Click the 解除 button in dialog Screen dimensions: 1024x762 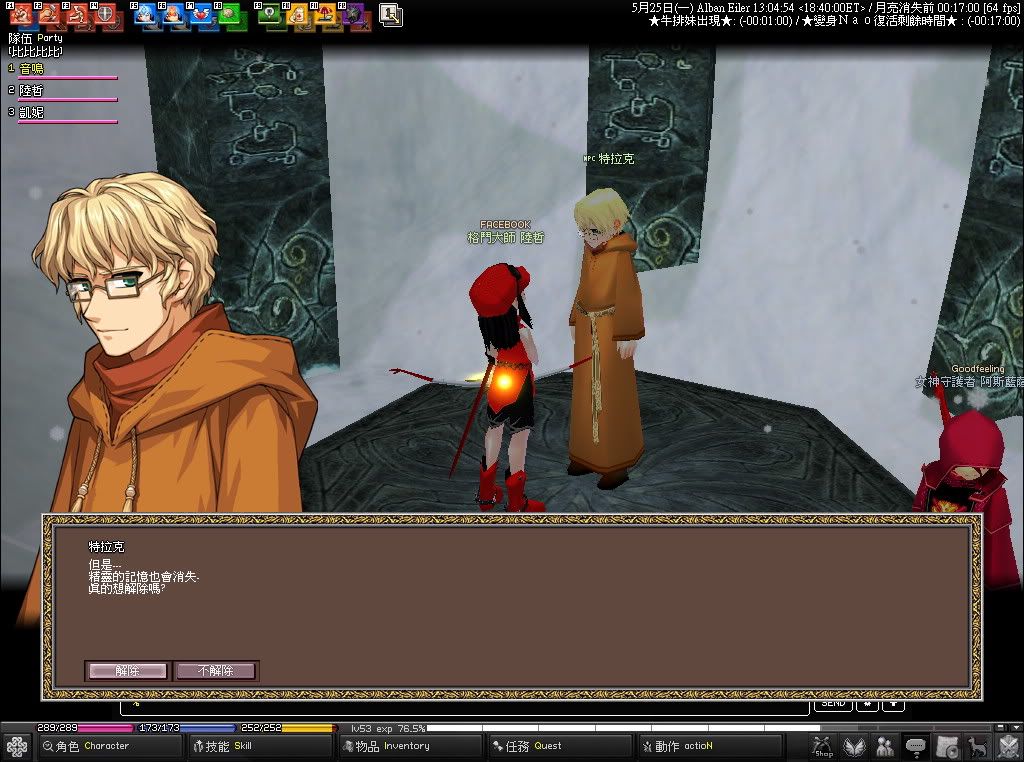(127, 671)
